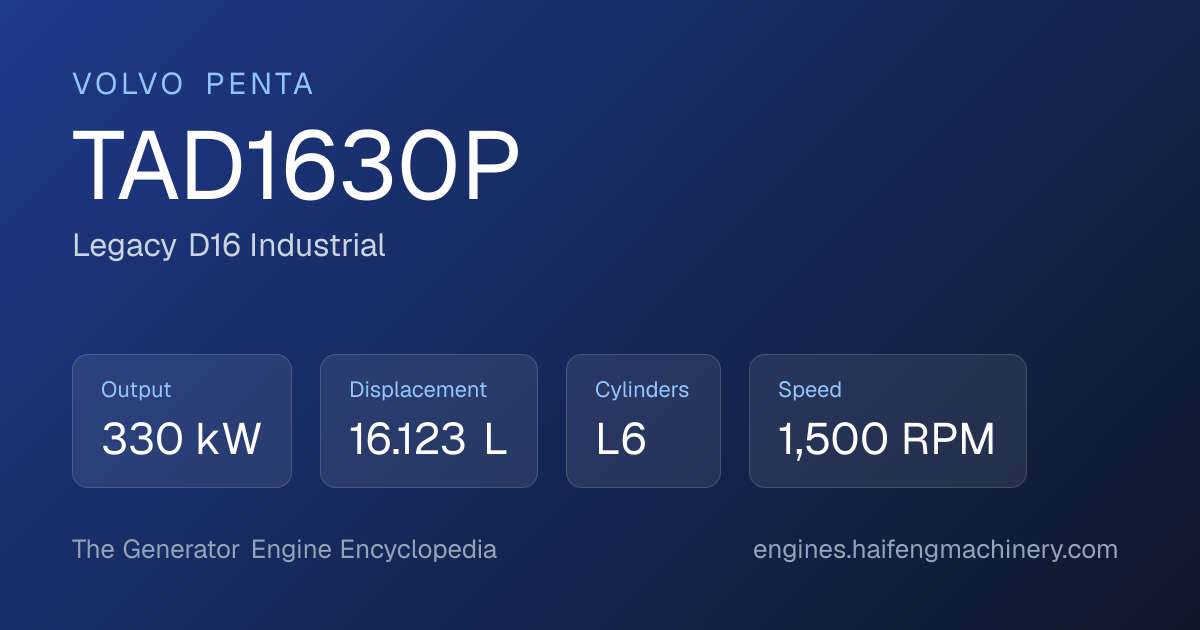Click the word Industrial in the subtitle
Viewport: 1200px width, 630px height.
point(318,245)
